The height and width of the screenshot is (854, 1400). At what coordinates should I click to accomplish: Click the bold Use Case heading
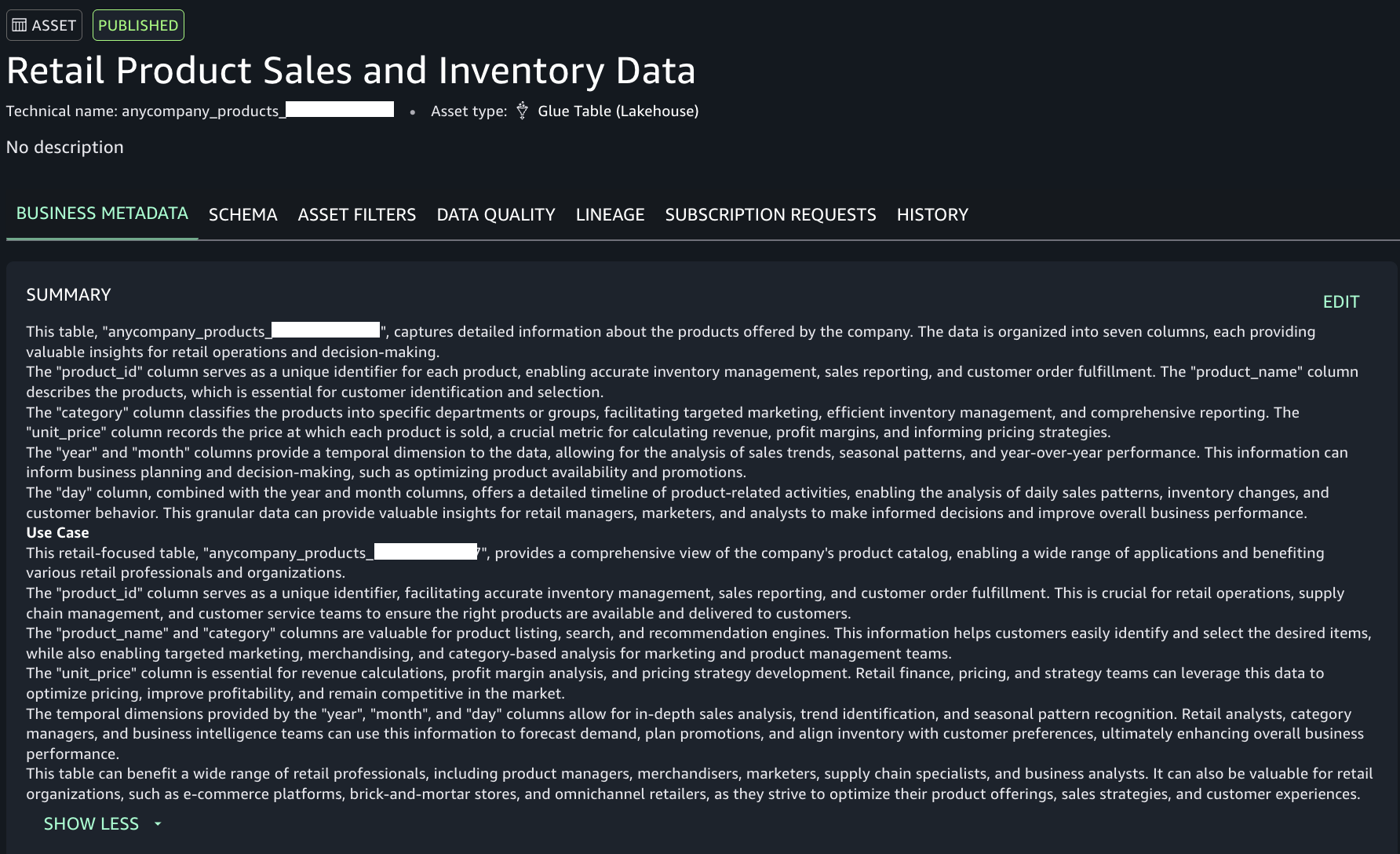coord(57,533)
